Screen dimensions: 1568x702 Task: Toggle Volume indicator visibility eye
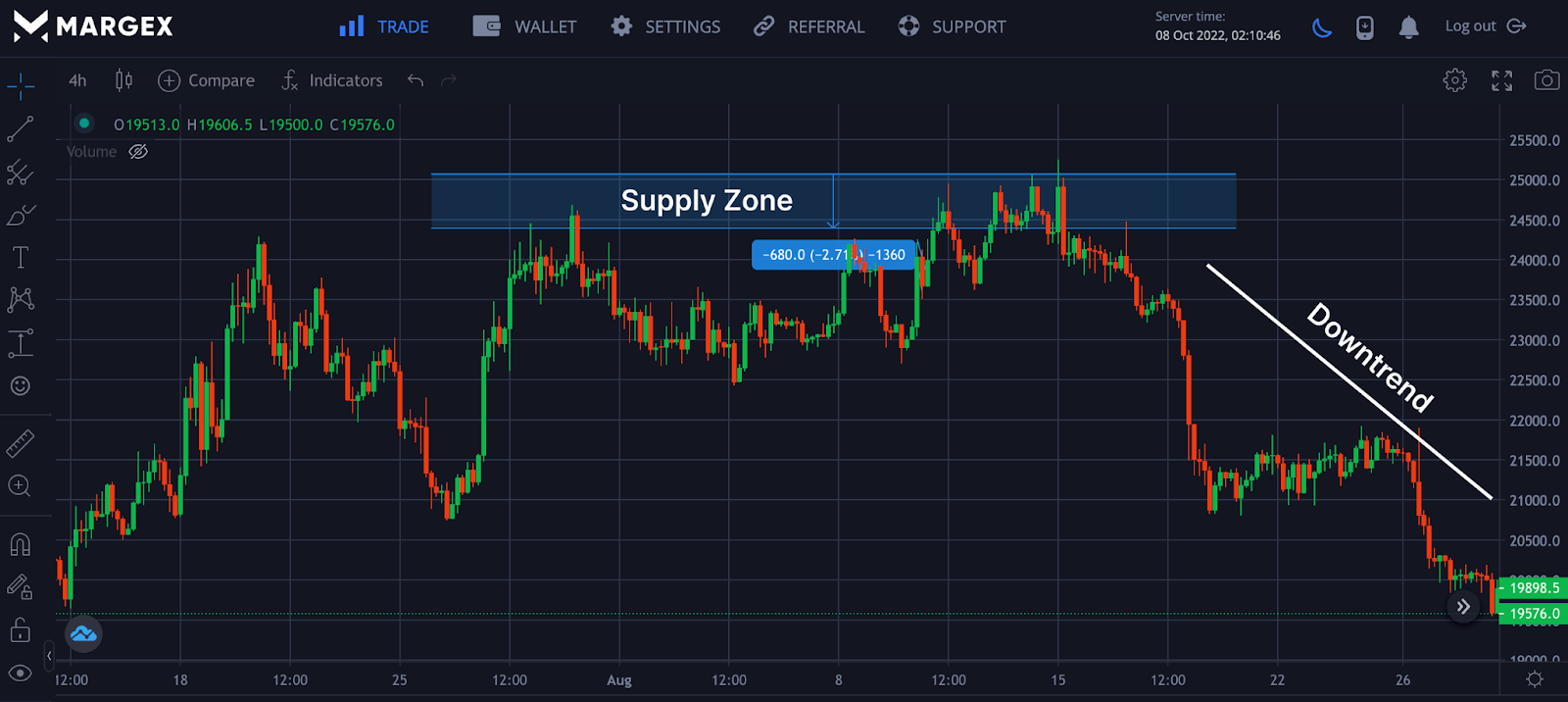tap(138, 152)
